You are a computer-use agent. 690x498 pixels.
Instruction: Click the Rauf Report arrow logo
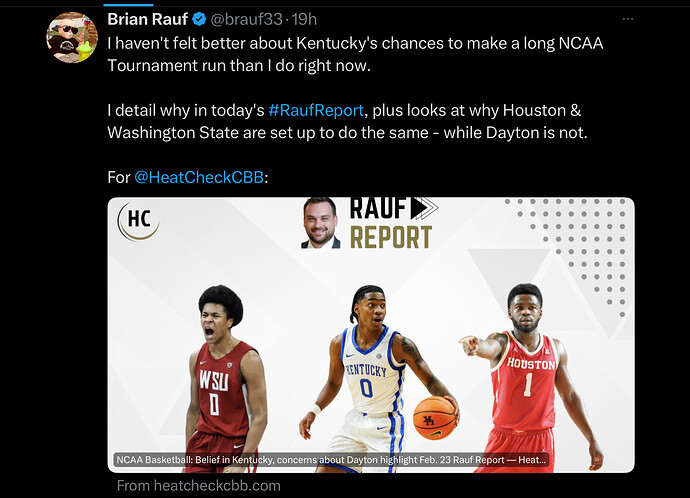424,209
